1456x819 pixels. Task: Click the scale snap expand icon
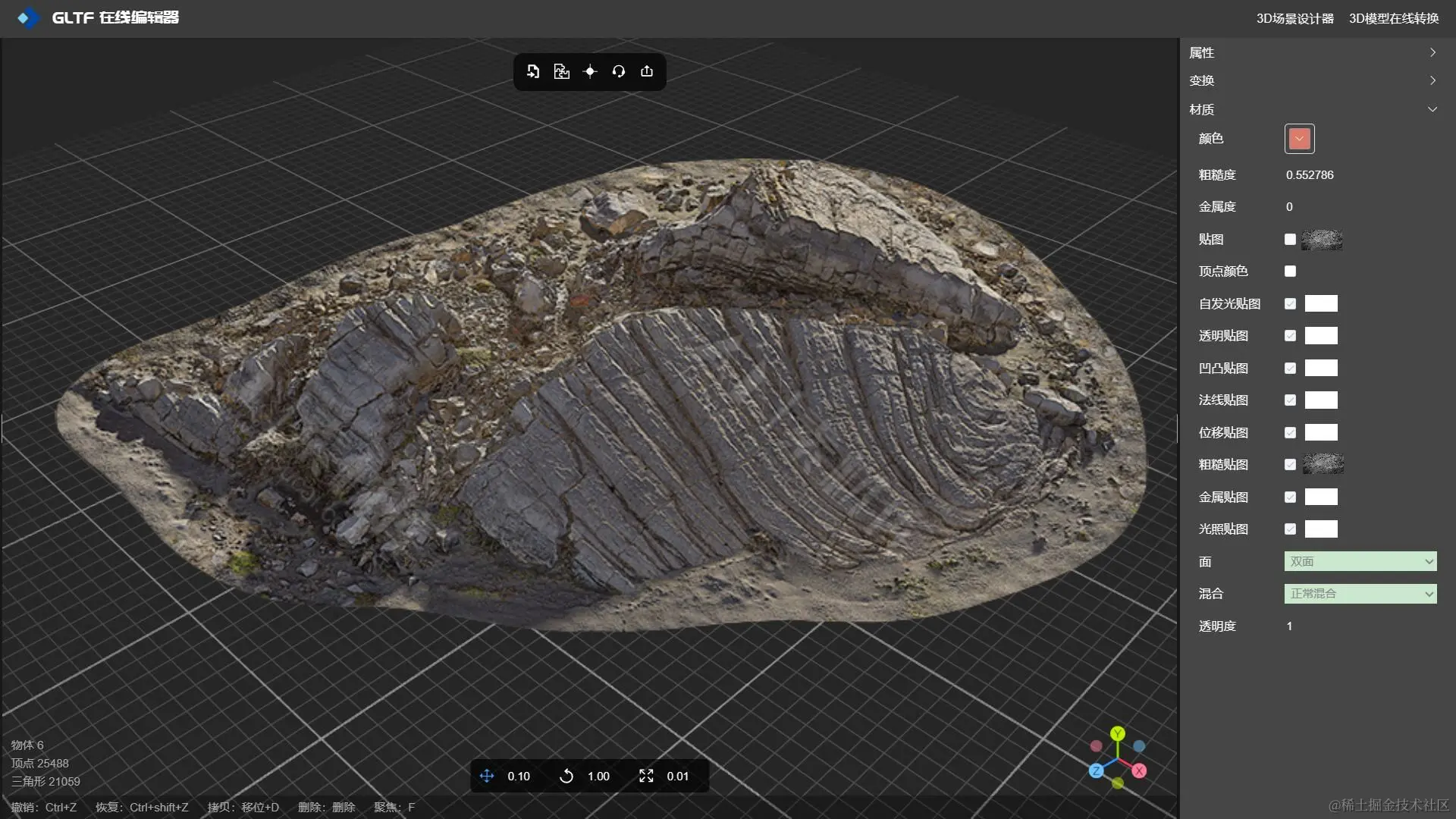tap(646, 776)
